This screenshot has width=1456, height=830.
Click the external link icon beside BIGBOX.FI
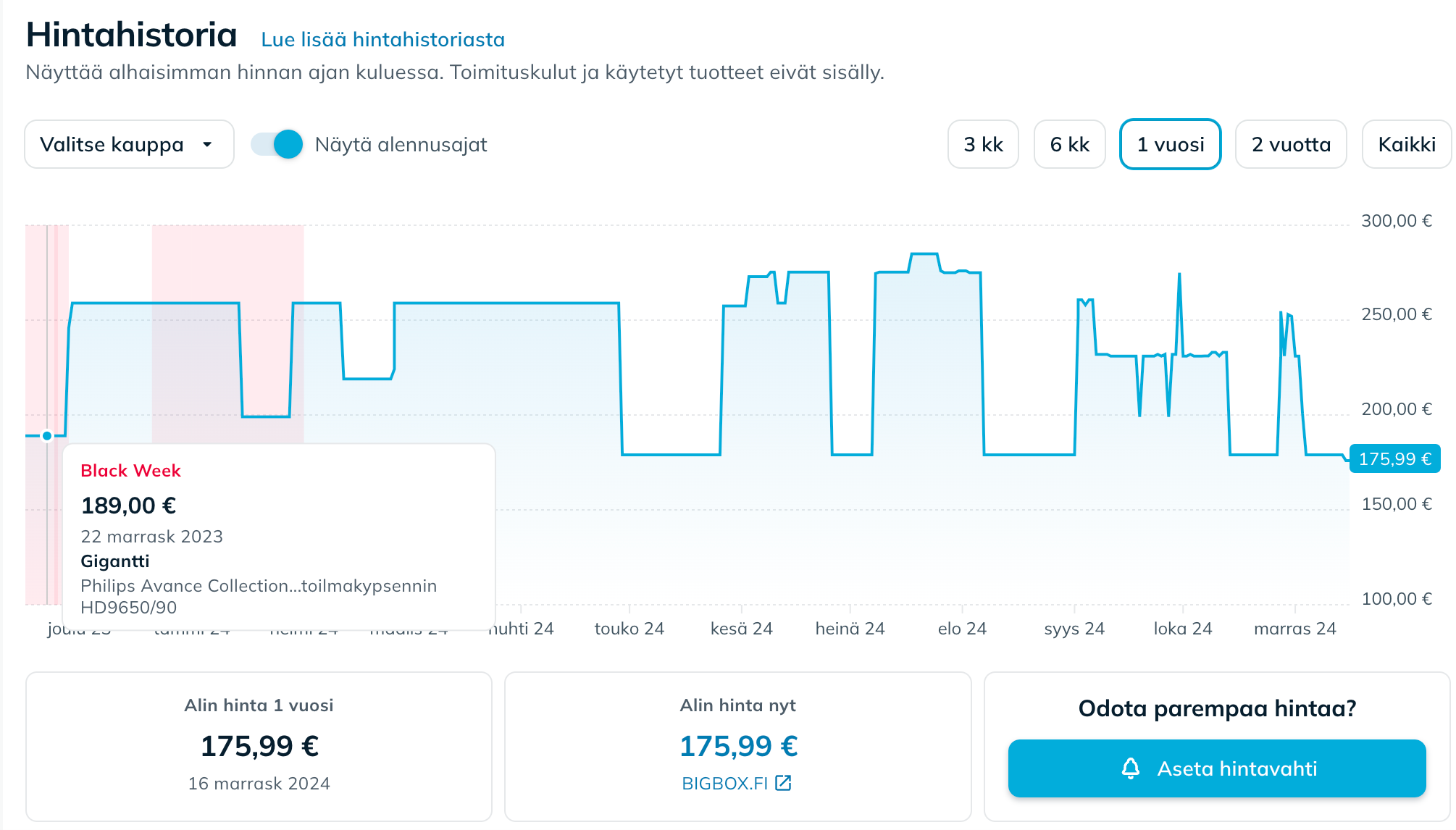783,783
